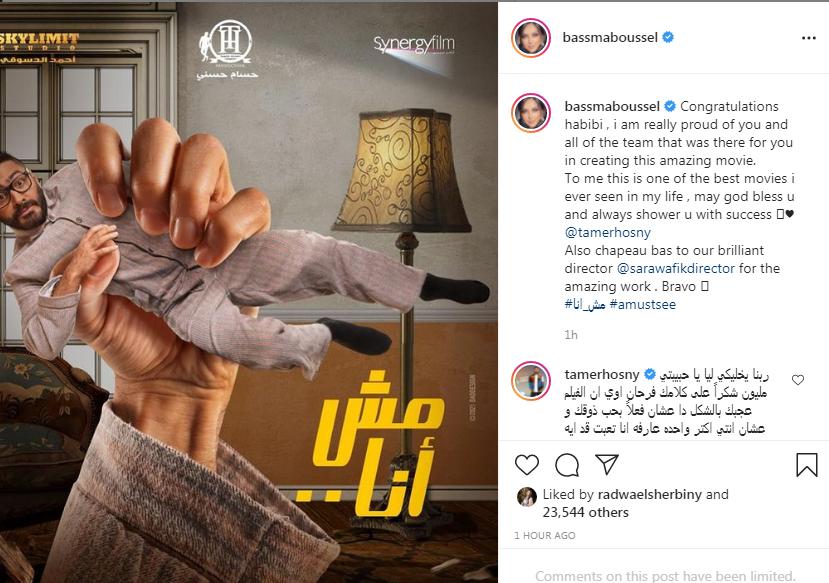Screen dimensions: 829x583
Task: Open bassmaboussel username in header
Action: coord(610,38)
